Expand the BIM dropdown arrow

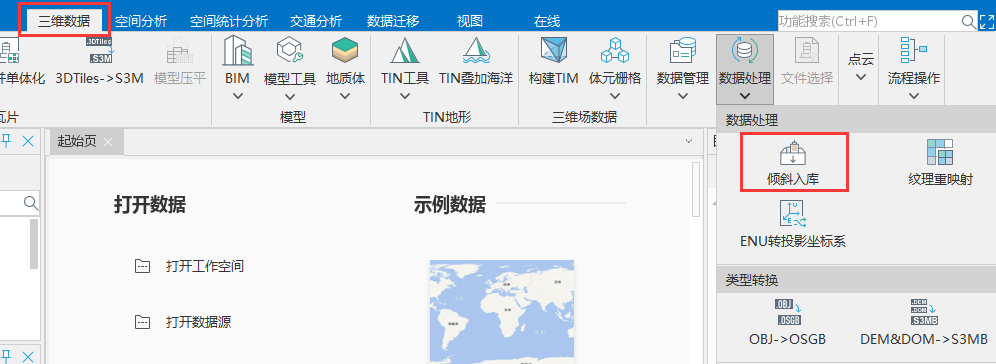(x=238, y=97)
